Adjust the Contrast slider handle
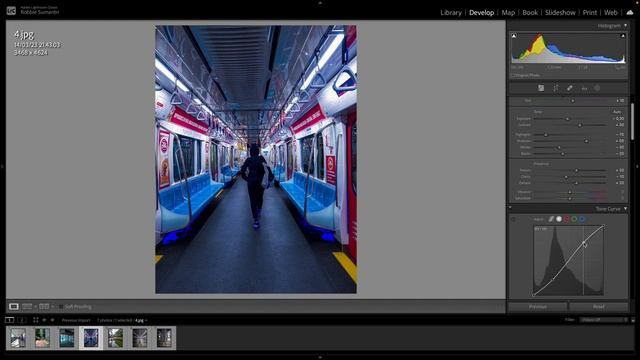Screen dimensions: 640x360 point(580,125)
